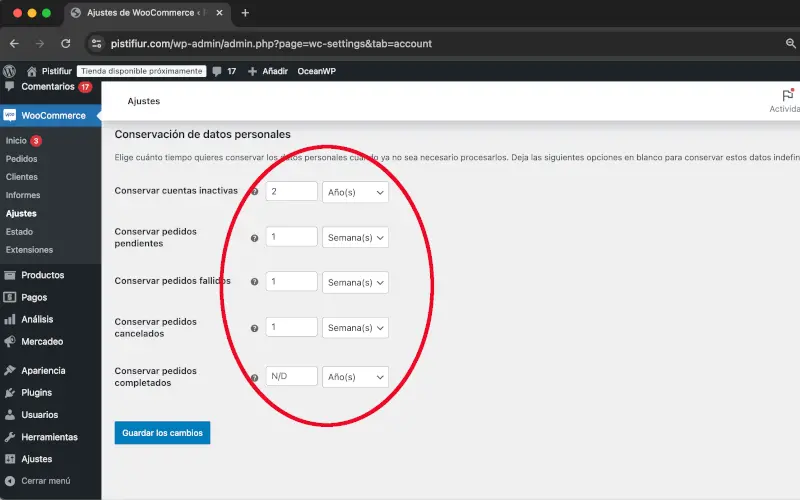Open the Añadir new content menu

click(268, 71)
